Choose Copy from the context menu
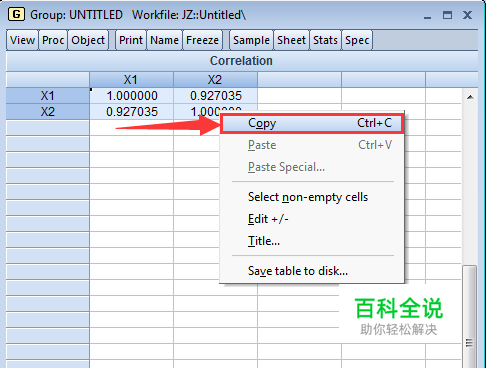The width and height of the screenshot is (486, 368). coord(312,123)
